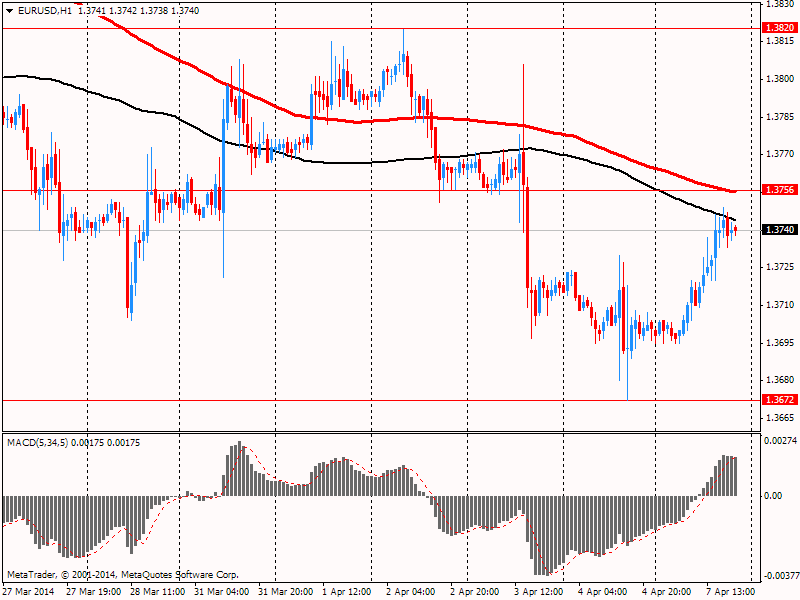Screen dimensions: 800x600
Task: Open the chart dropdown triangle beside EURUSD,H1
Action: (10, 11)
